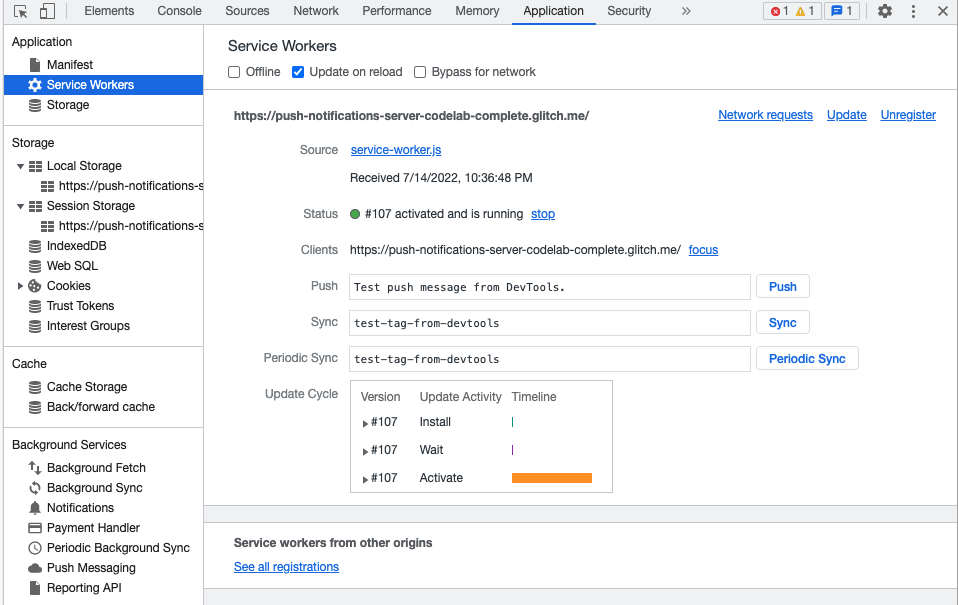Expand the Cookies tree item
The image size is (958, 605).
point(21,286)
